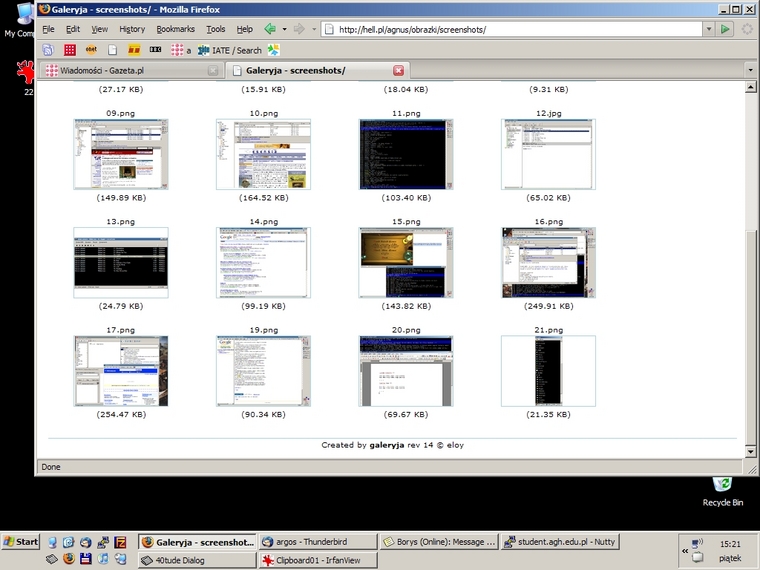Open the list-all-tabs dropdown arrow

750,70
